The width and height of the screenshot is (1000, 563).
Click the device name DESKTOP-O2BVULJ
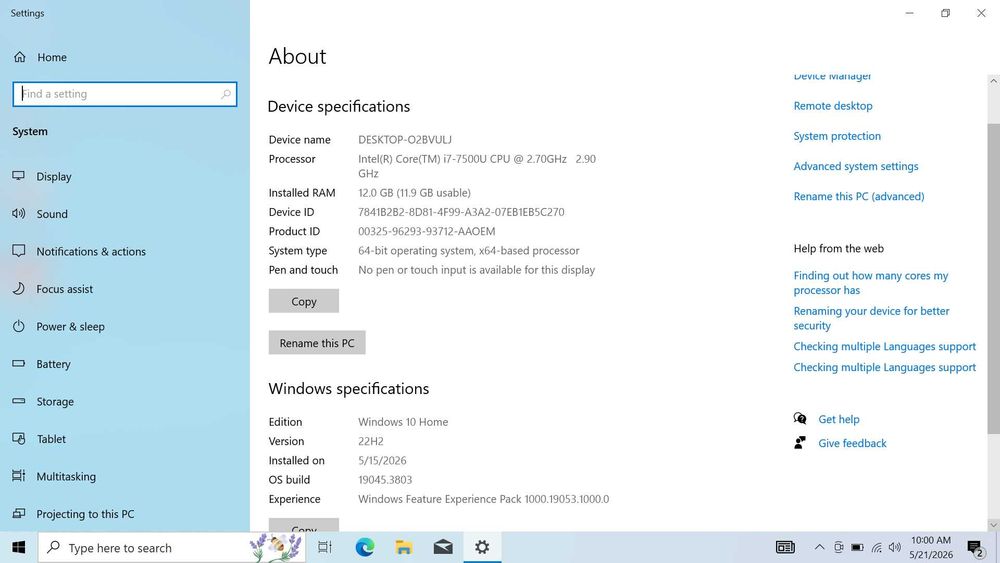tap(404, 140)
